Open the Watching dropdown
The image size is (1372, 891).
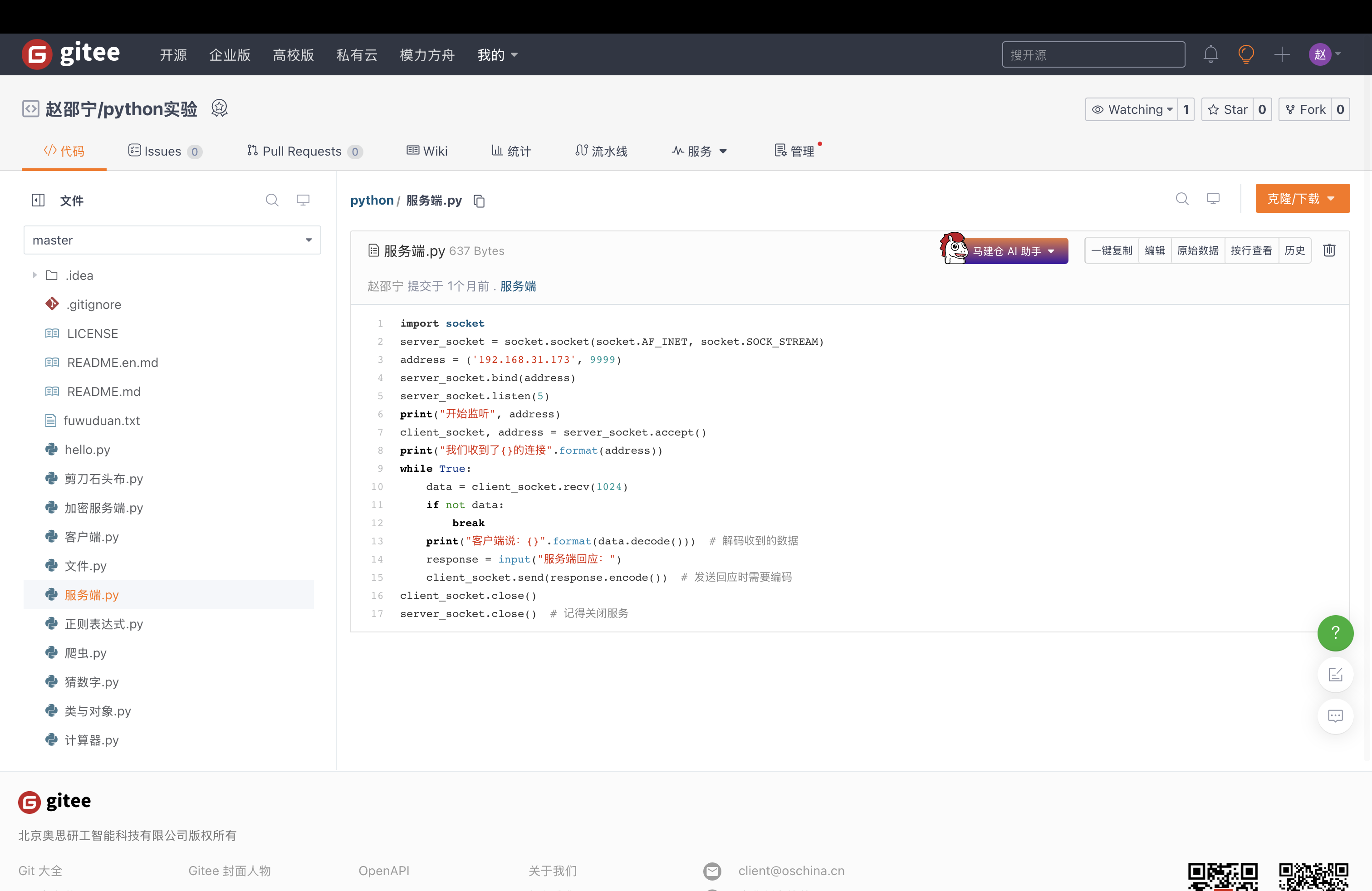tap(1132, 109)
